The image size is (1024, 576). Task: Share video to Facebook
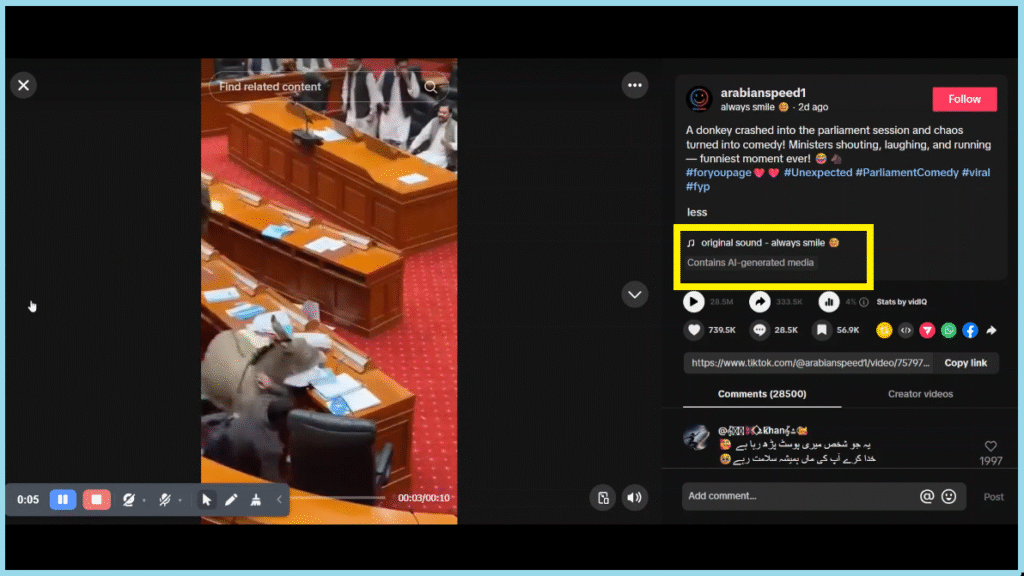pos(969,330)
